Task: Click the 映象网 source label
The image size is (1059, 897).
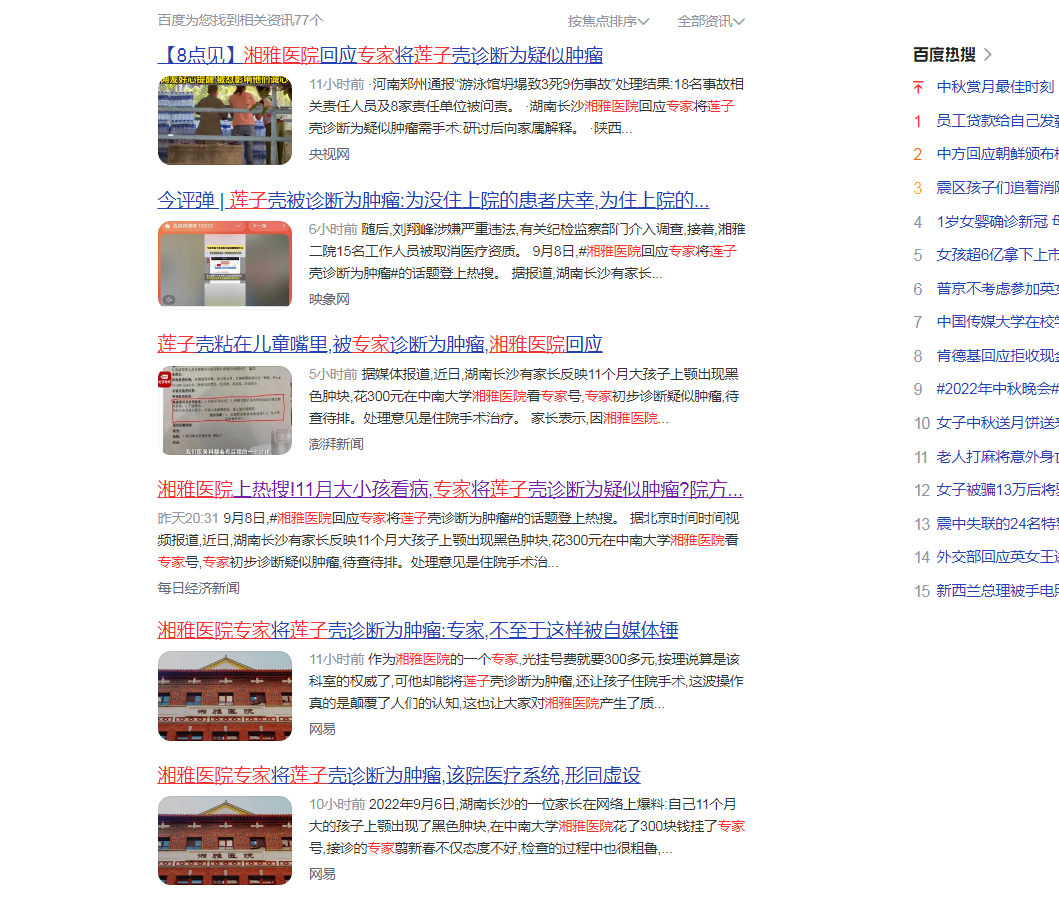Action: click(329, 299)
